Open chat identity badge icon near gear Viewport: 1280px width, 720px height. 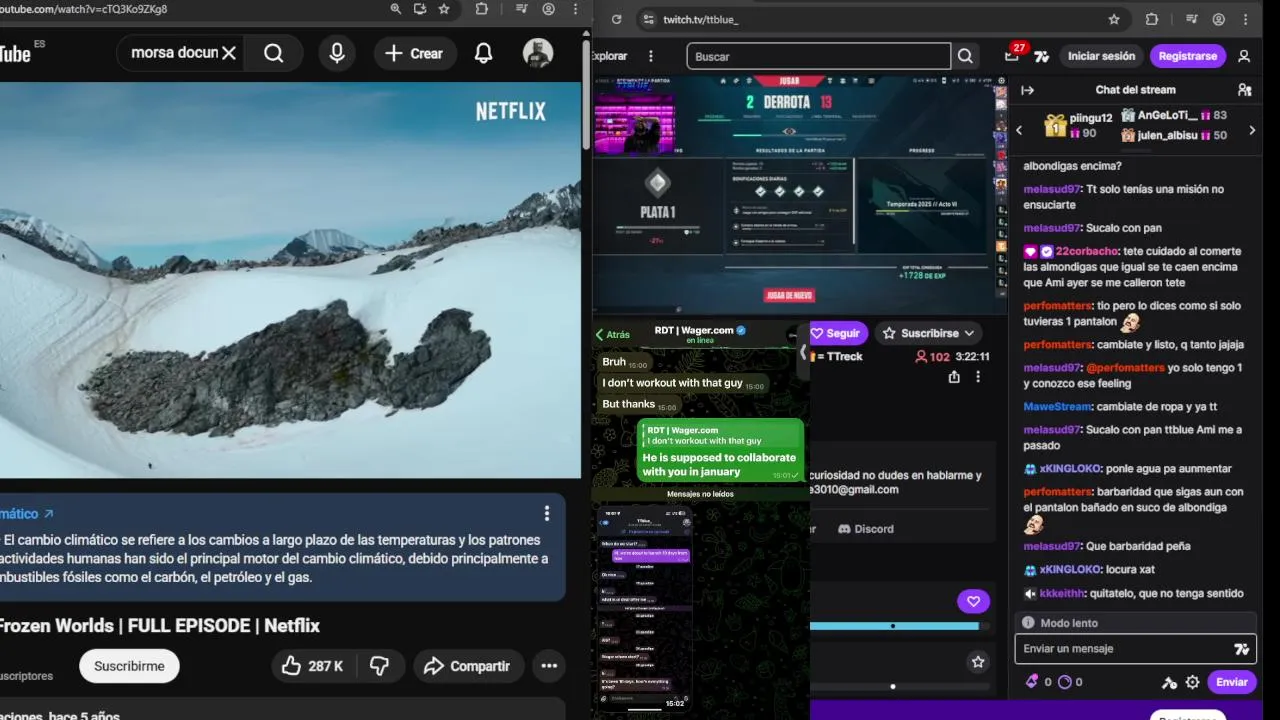click(1169, 682)
